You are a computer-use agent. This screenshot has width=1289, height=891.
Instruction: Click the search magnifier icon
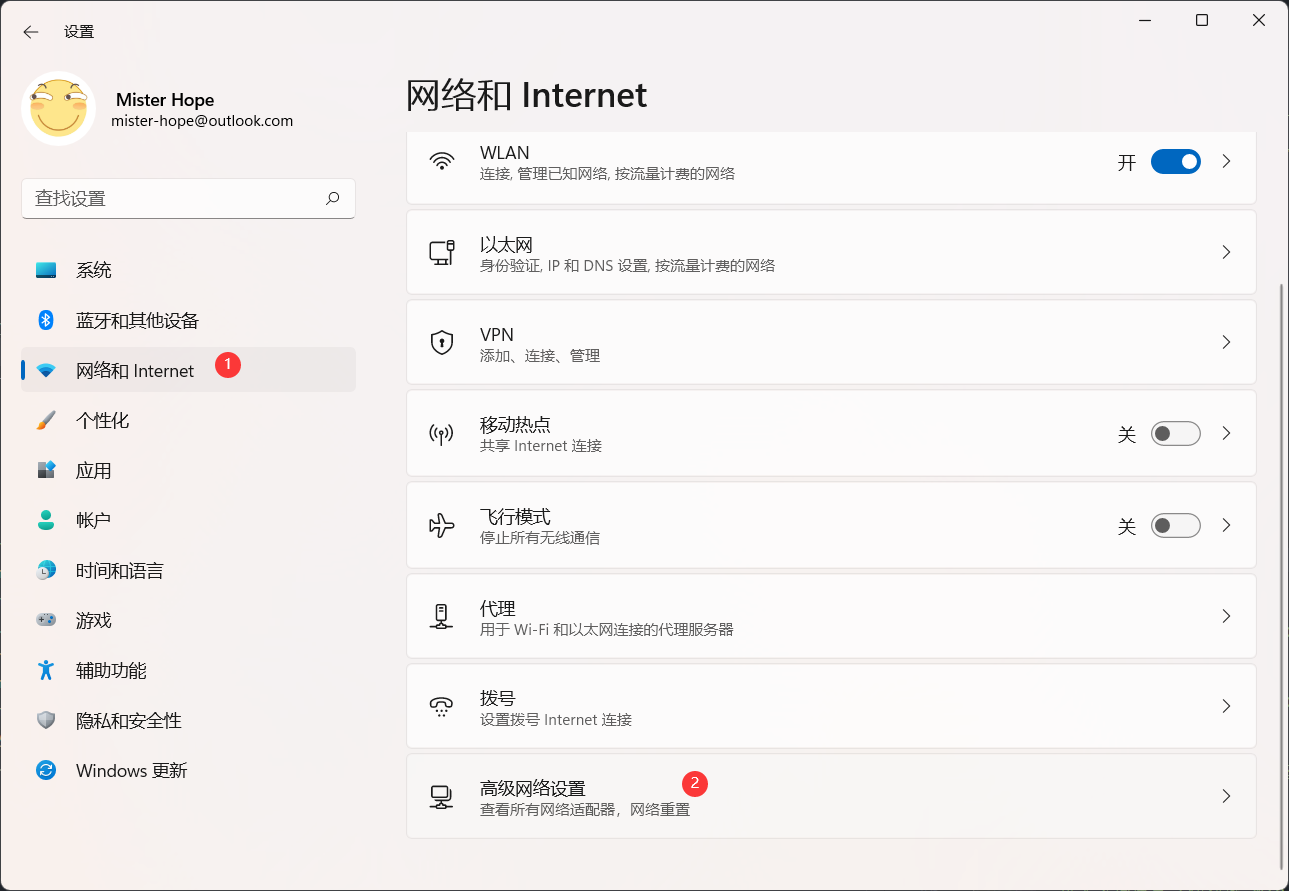tap(333, 198)
